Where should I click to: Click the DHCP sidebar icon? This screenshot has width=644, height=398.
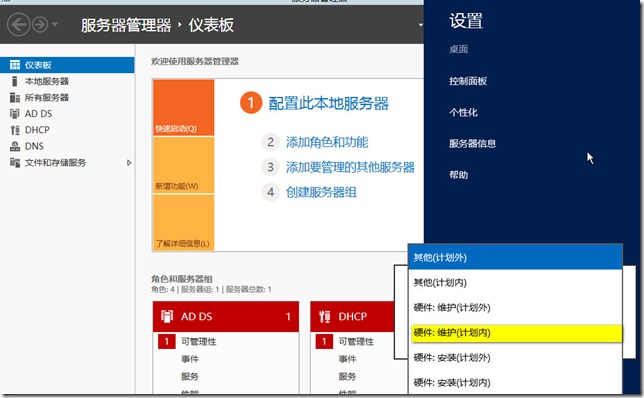click(15, 130)
